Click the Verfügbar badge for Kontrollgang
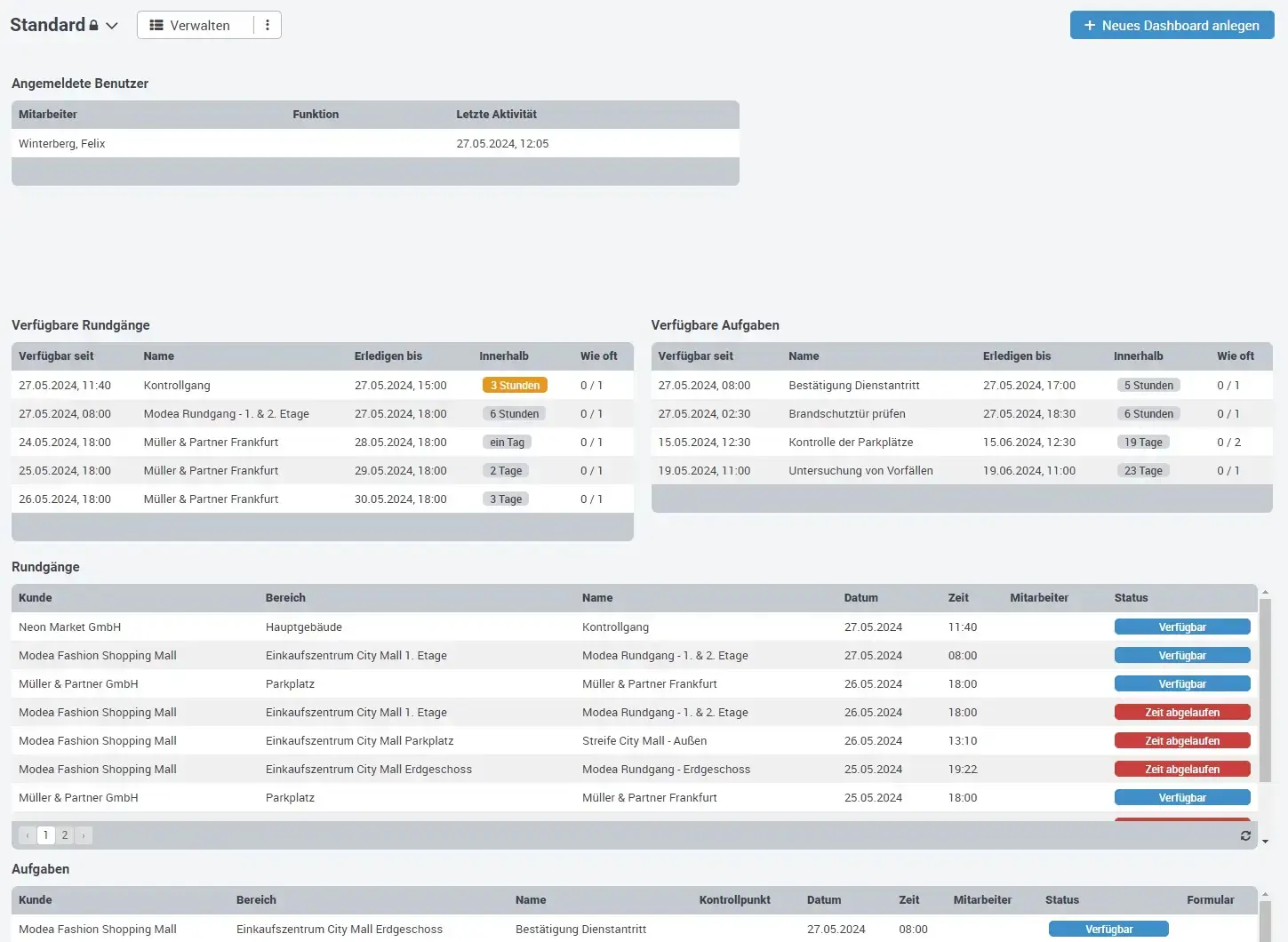 click(1182, 627)
